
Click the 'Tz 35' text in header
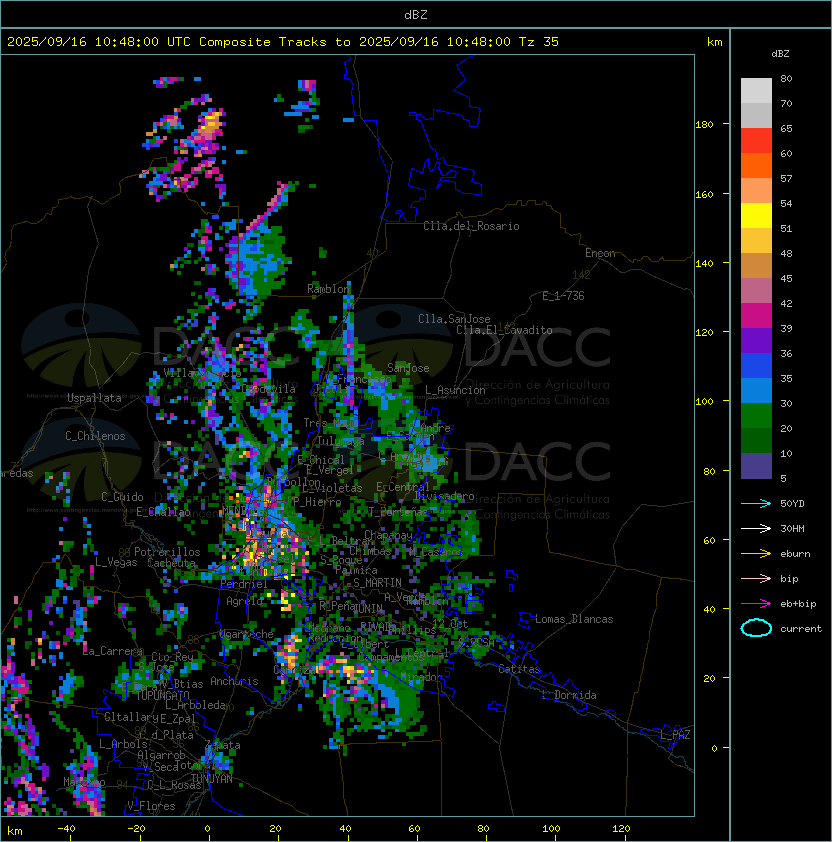pos(539,42)
